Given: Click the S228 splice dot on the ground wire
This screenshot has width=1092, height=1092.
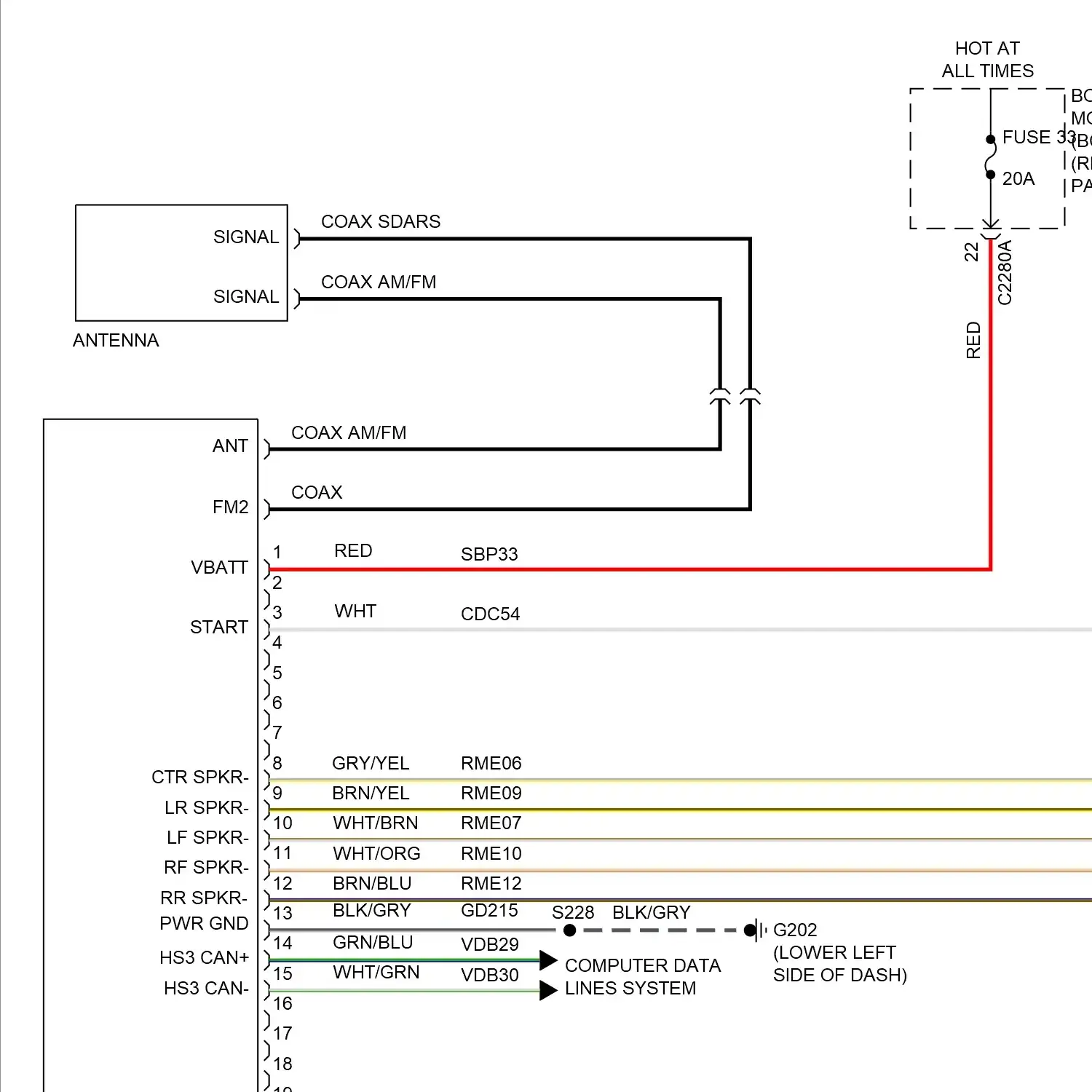Looking at the screenshot, I should (x=570, y=930).
